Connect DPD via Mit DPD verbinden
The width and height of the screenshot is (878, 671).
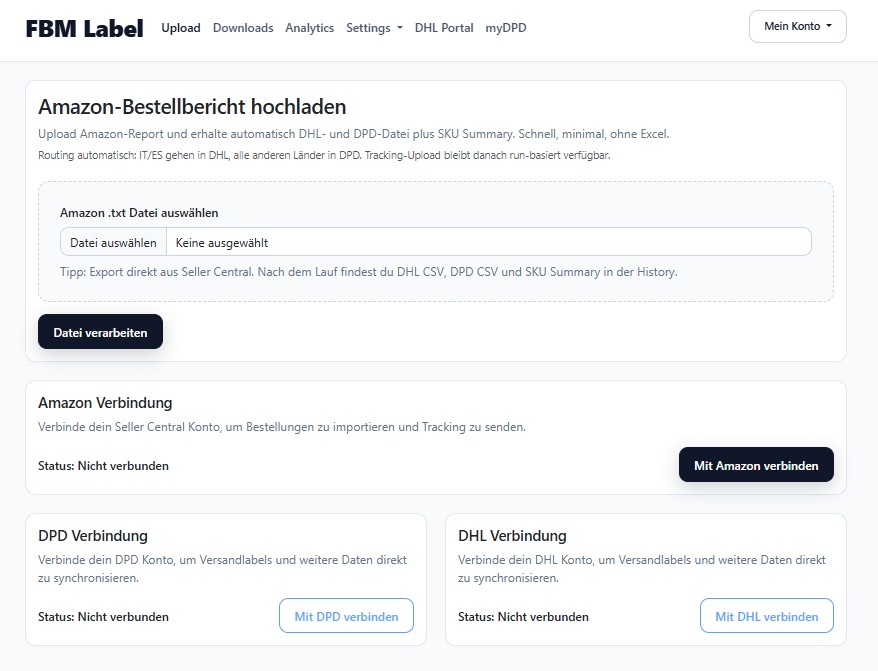point(346,616)
